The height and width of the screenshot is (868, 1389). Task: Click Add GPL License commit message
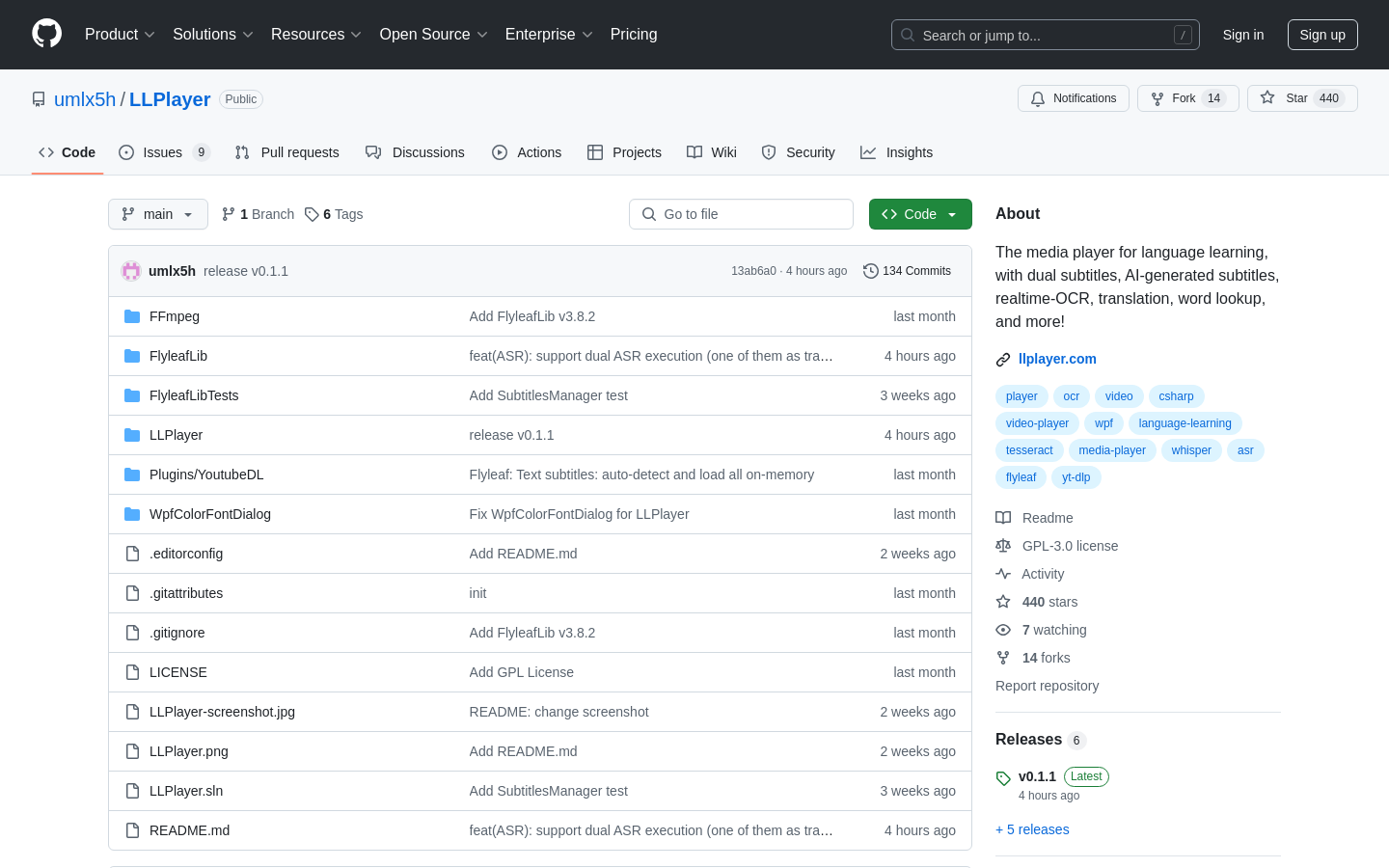(x=521, y=672)
